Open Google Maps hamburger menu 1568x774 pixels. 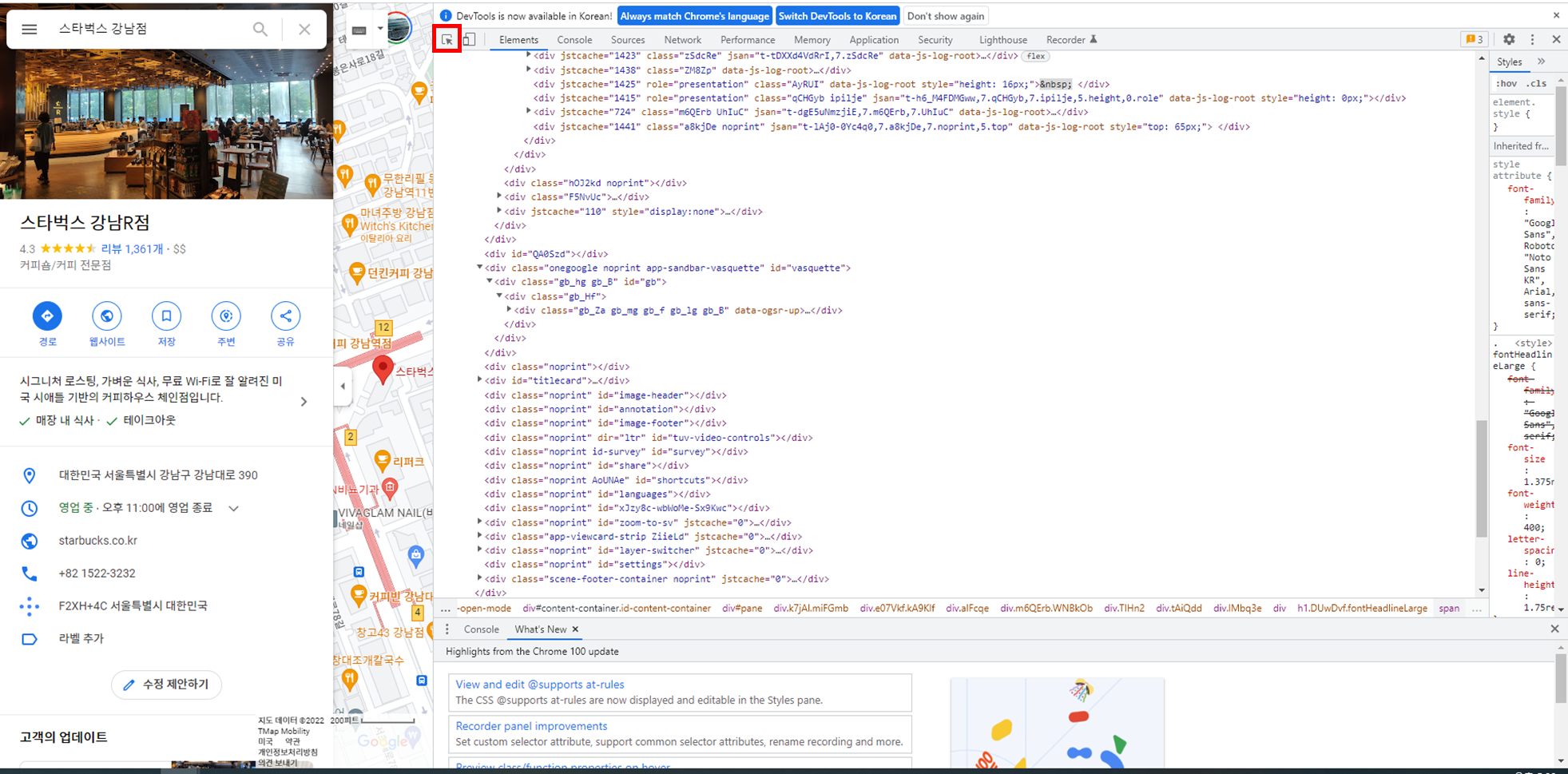[30, 30]
